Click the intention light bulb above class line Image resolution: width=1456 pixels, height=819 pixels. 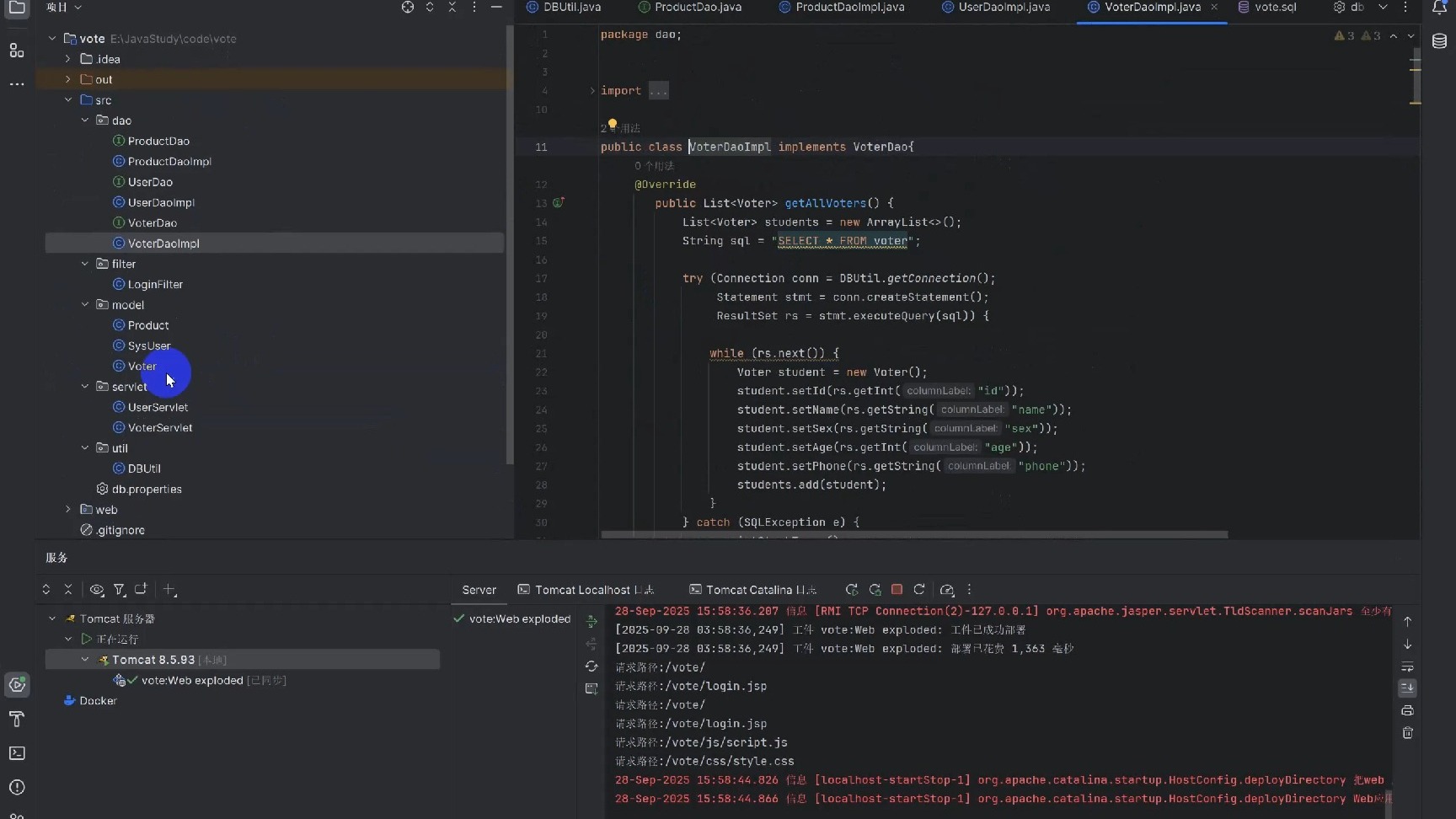613,125
